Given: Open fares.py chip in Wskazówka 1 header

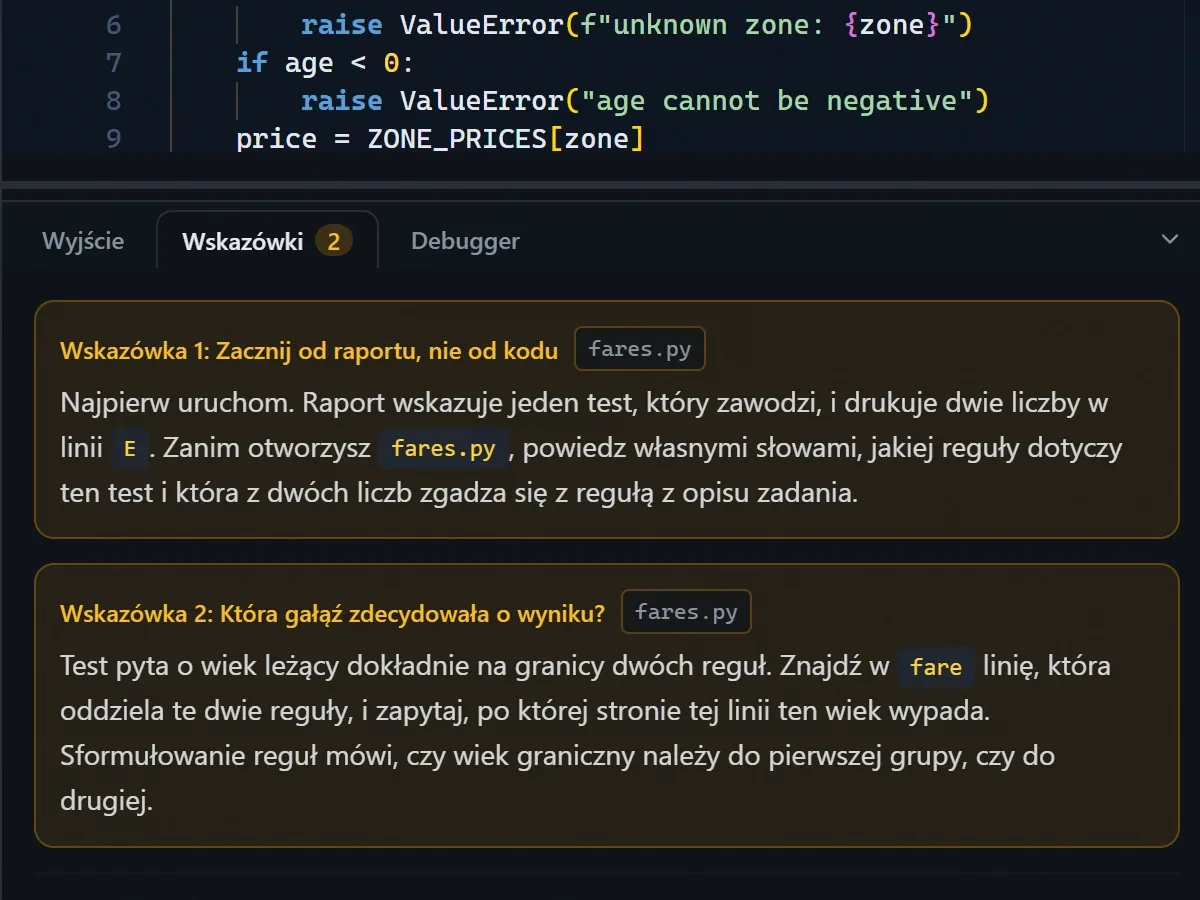Looking at the screenshot, I should (640, 350).
